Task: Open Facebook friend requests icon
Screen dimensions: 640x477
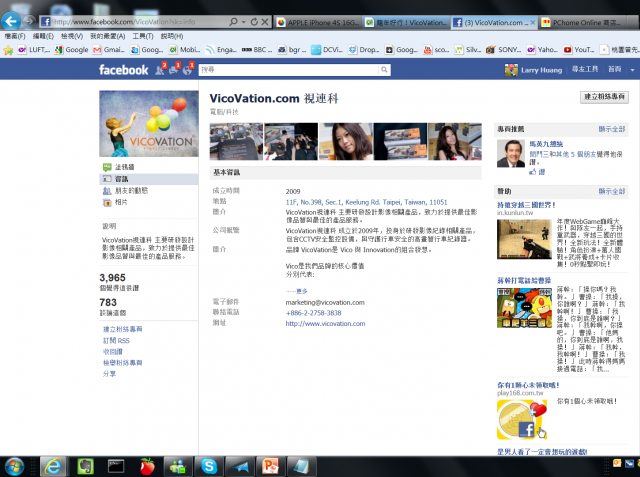Action: click(160, 70)
